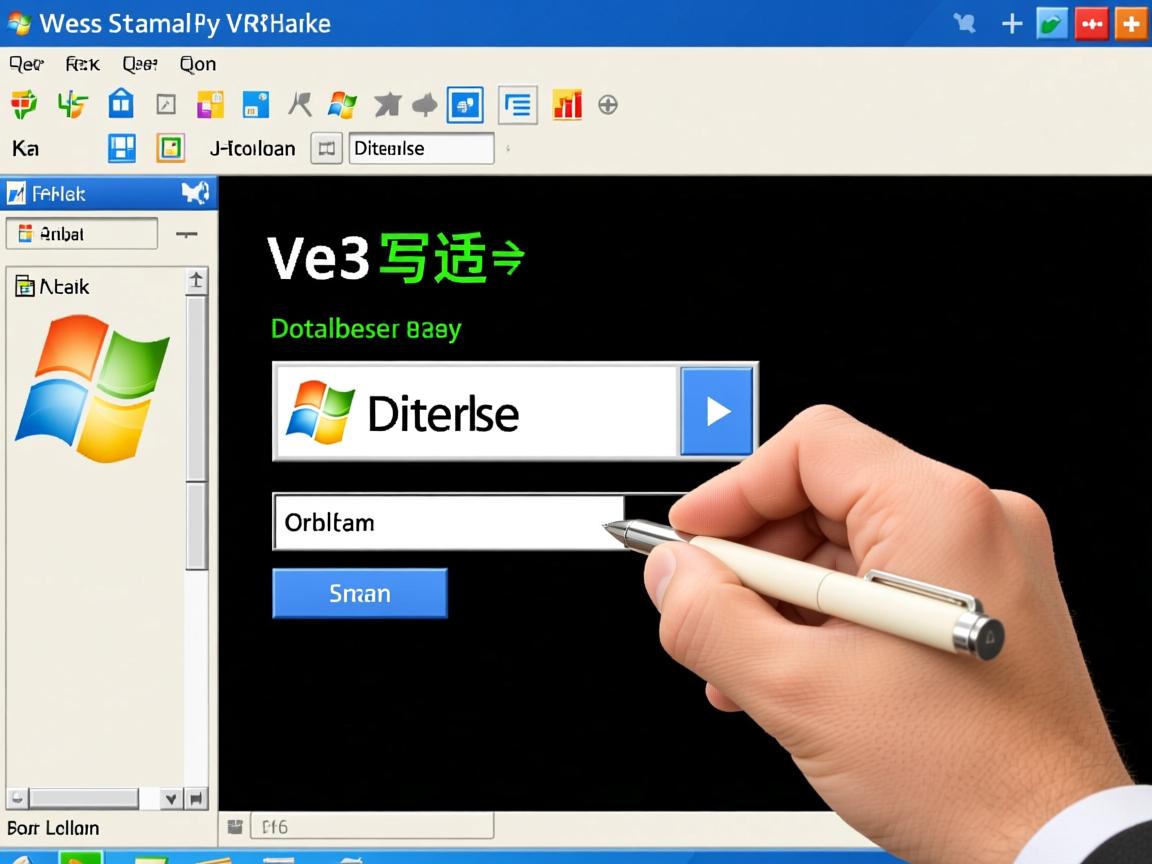Click the blue house icon in toolbar
Viewport: 1152px width, 864px height.
pyautogui.click(x=121, y=103)
